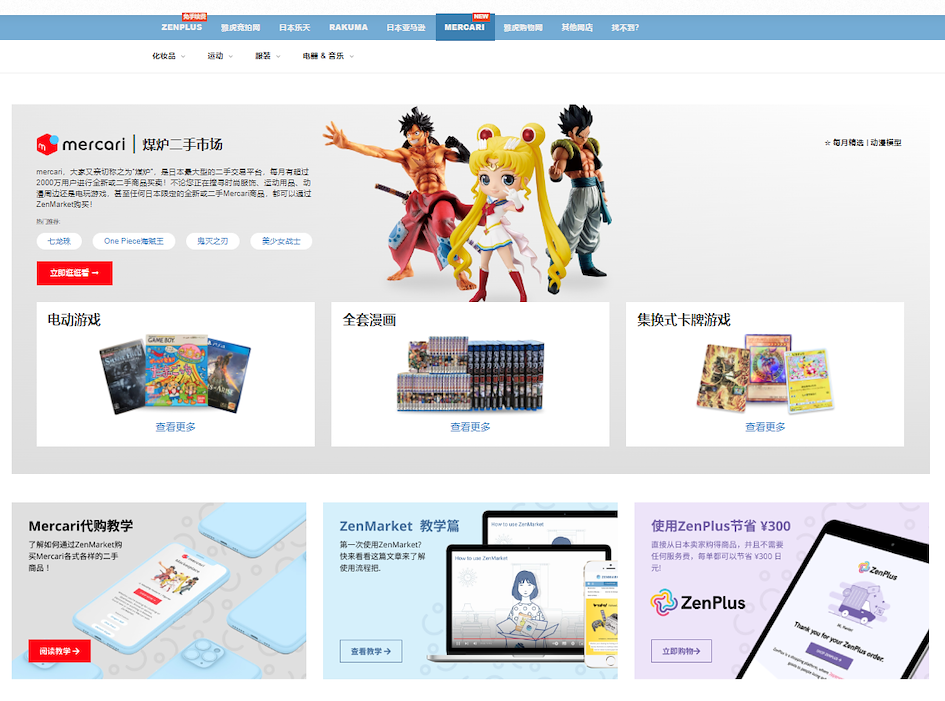Click the 使用ZenPlus节省 ¥300 banner title

click(721, 526)
